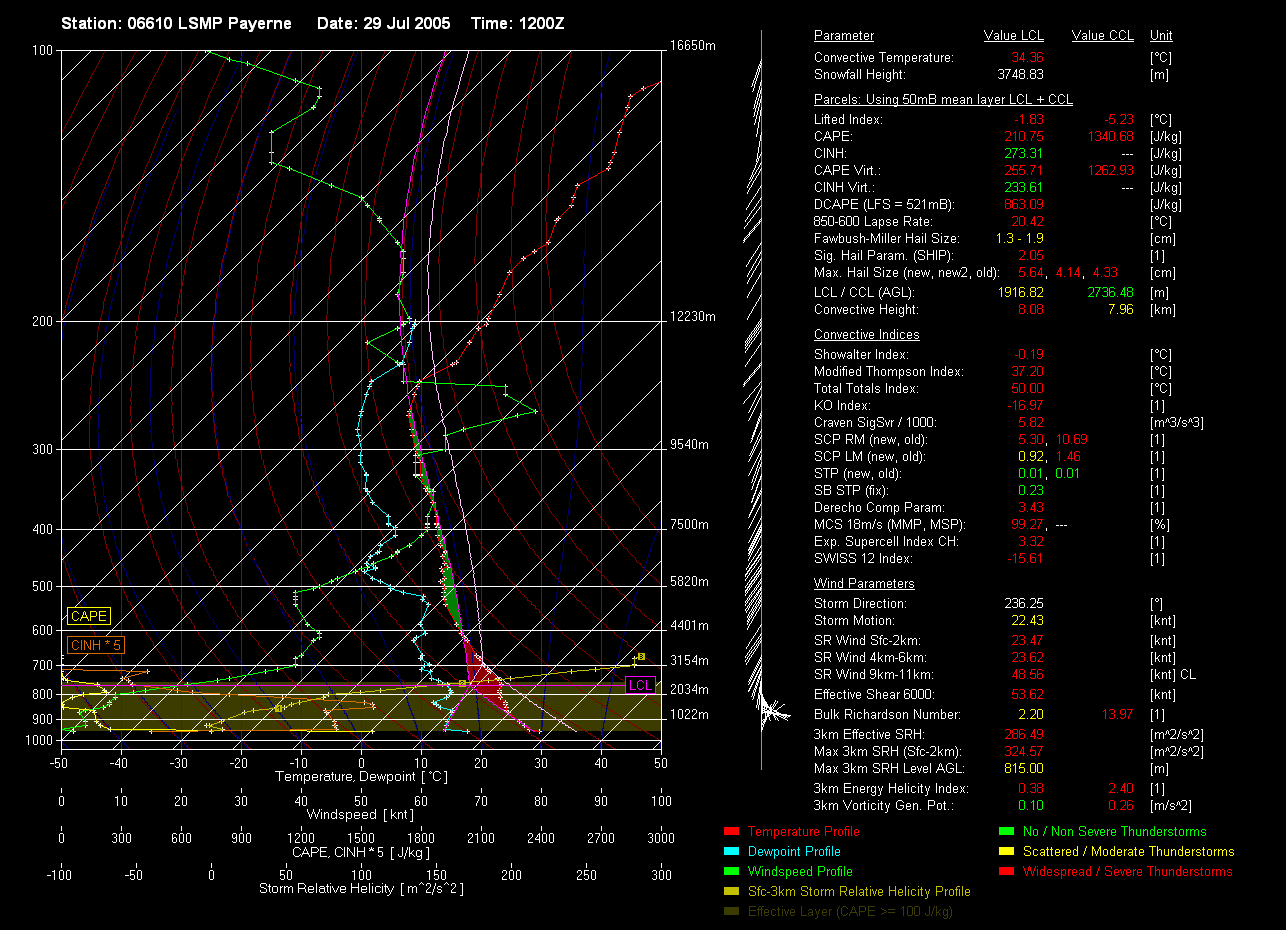Select the Value LCL column header

pyautogui.click(x=1014, y=36)
